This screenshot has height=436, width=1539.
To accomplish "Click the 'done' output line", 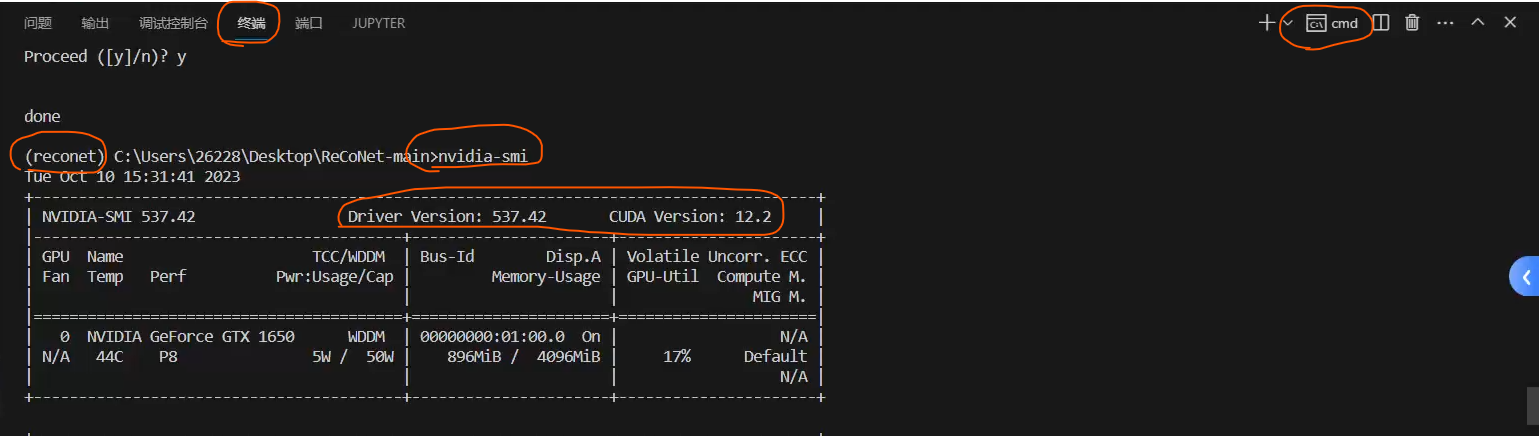I will pyautogui.click(x=42, y=116).
